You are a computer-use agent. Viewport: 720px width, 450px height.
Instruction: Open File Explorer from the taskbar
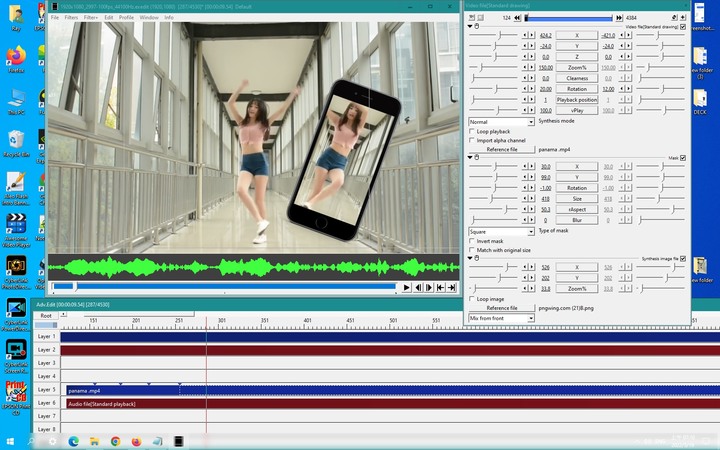(x=95, y=441)
